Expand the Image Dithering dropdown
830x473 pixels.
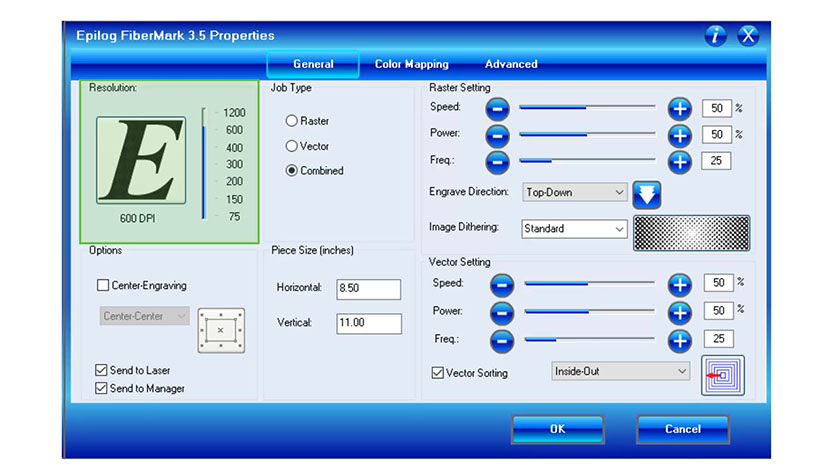574,229
